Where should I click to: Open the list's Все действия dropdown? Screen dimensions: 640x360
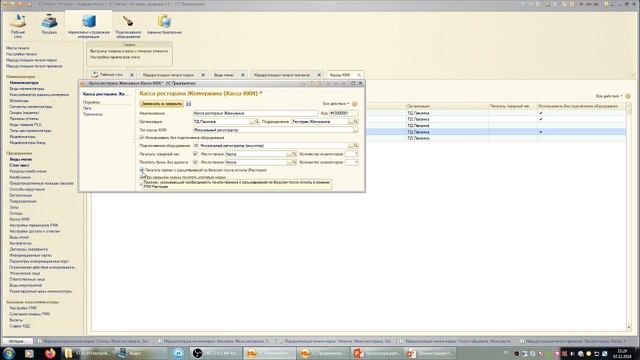pyautogui.click(x=609, y=96)
